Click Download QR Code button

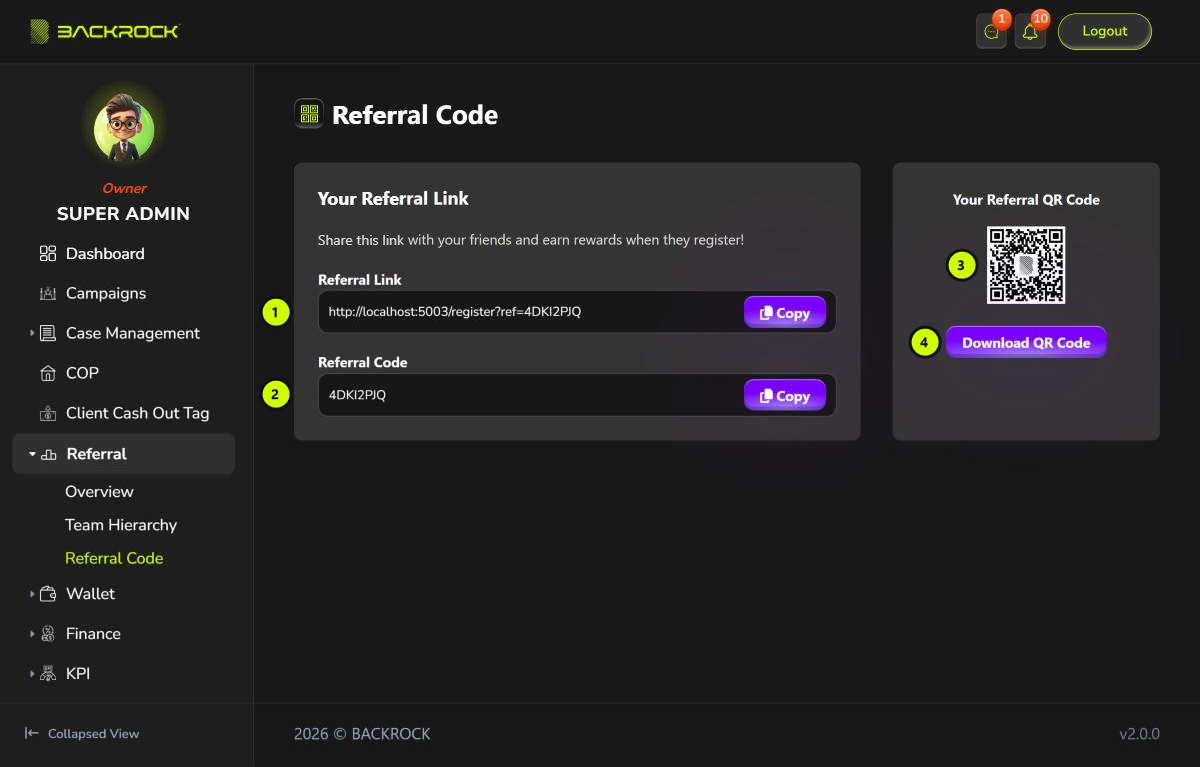pyautogui.click(x=1026, y=342)
